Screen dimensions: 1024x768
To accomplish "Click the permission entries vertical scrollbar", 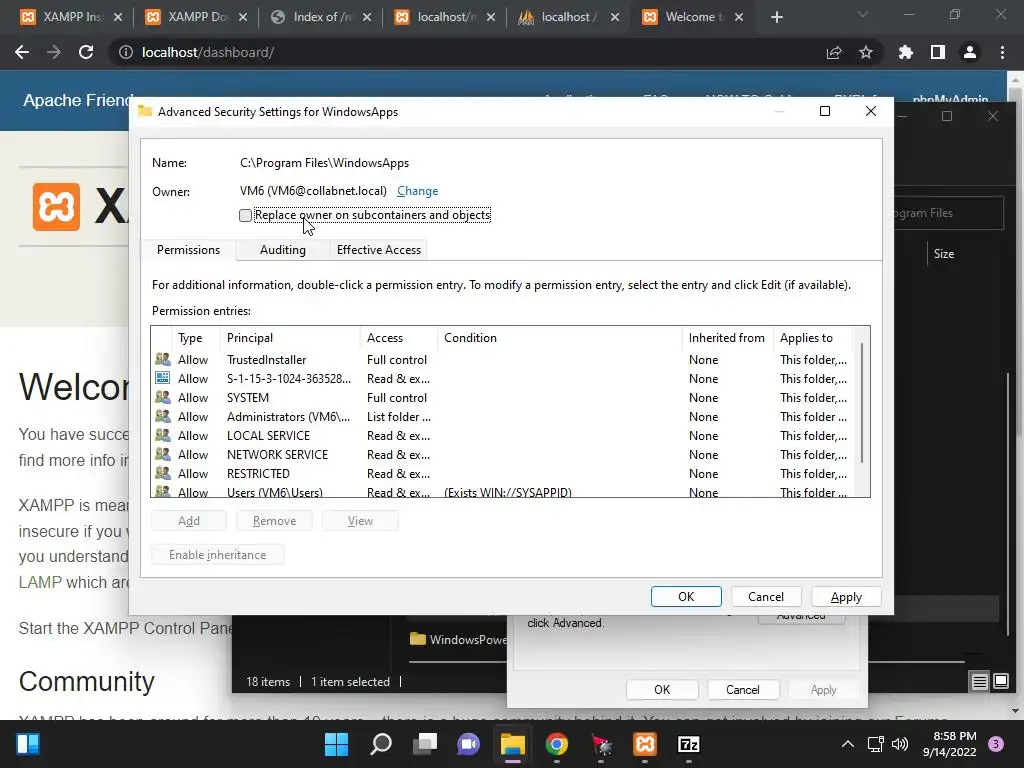I will point(862,402).
